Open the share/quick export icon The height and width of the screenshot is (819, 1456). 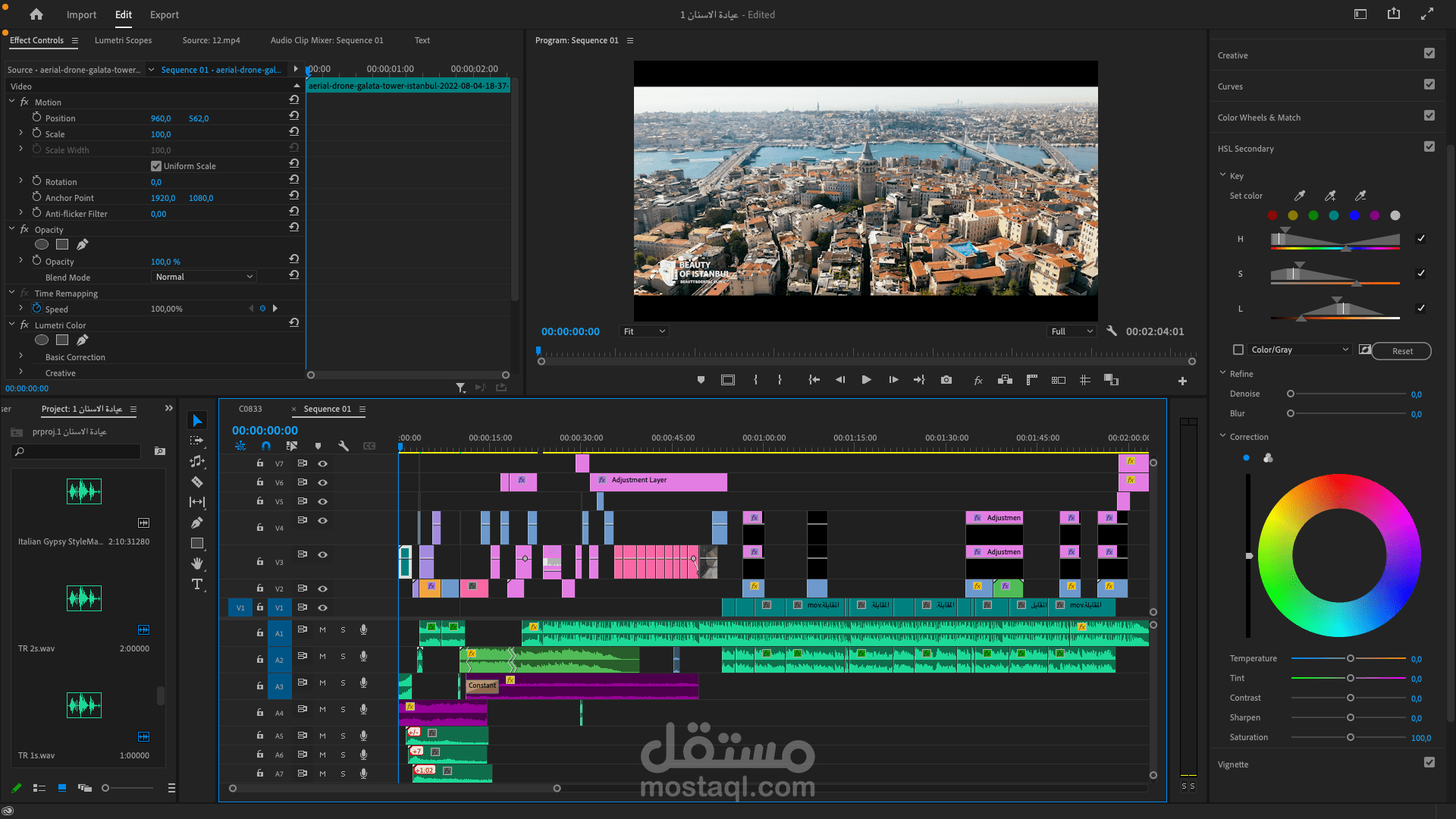tap(1394, 14)
